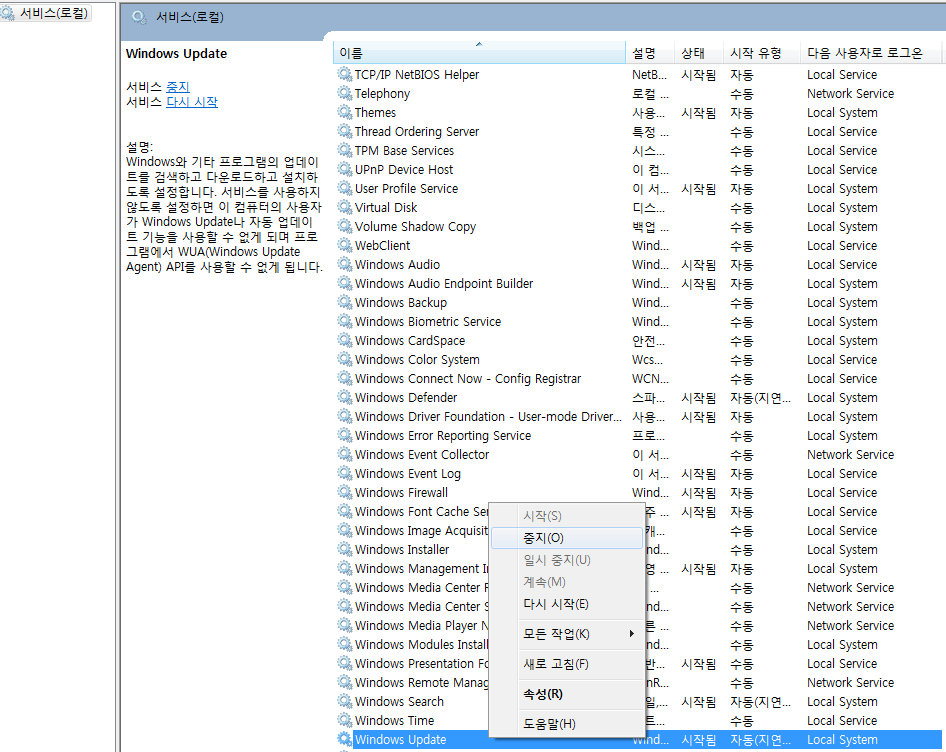Click the 시작됨 status of Themes
Screen dimensions: 946x752
coord(699,113)
